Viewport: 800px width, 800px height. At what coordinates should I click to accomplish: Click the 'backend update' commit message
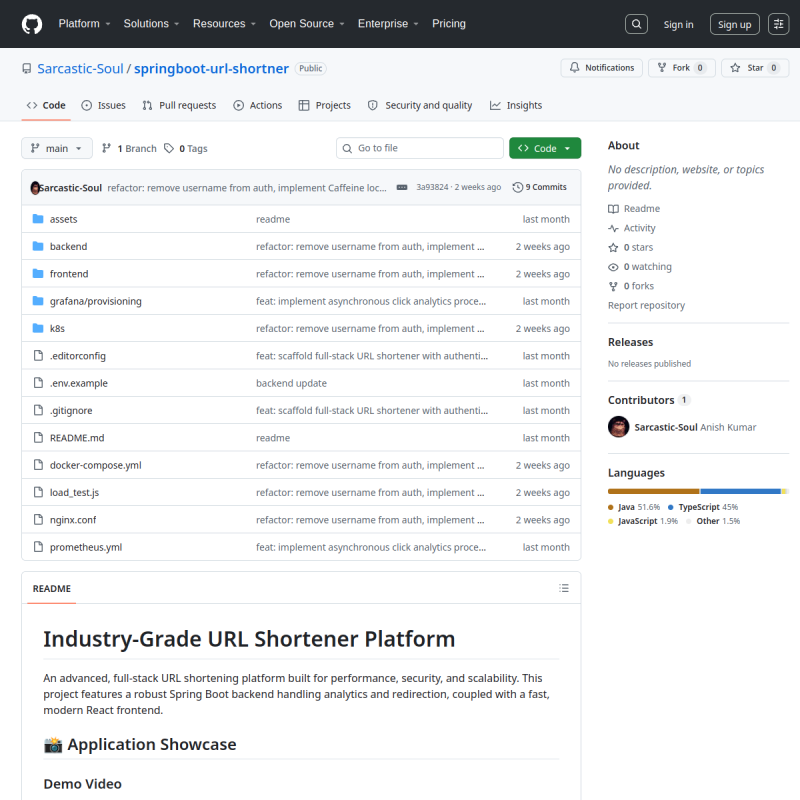291,383
